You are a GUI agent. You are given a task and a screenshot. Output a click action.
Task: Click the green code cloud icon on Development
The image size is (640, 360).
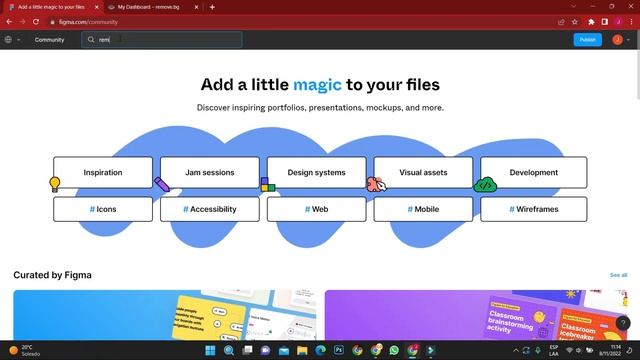point(485,185)
